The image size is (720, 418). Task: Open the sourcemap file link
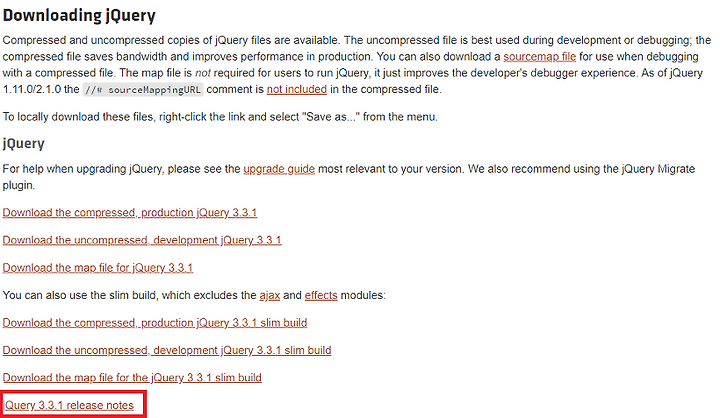tap(540, 56)
